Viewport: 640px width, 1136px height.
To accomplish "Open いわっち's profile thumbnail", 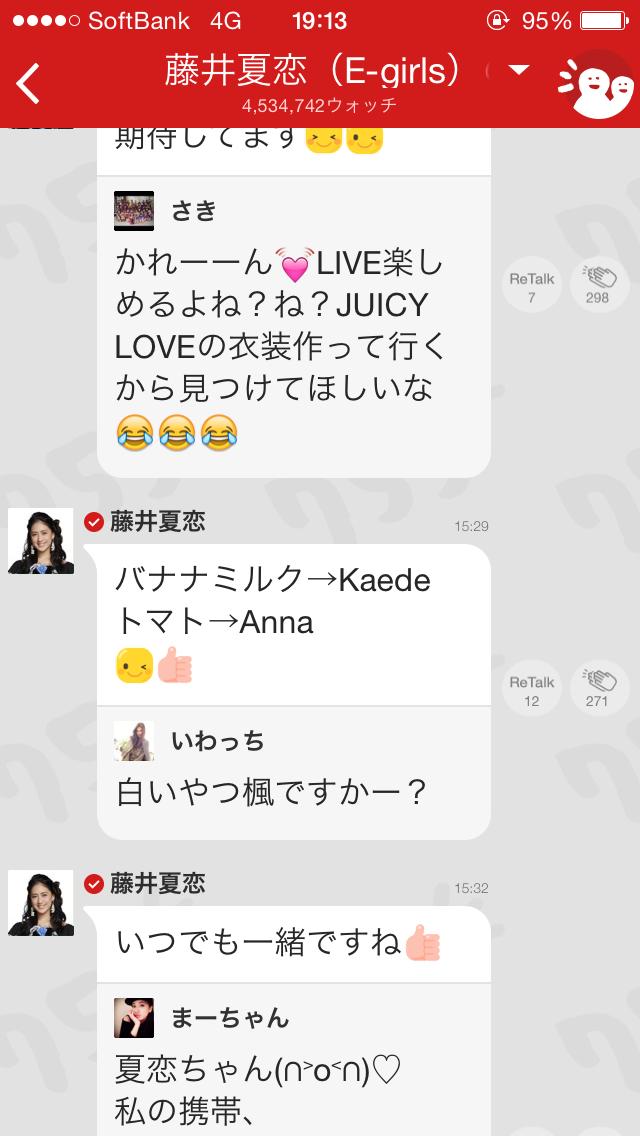I will tap(134, 741).
